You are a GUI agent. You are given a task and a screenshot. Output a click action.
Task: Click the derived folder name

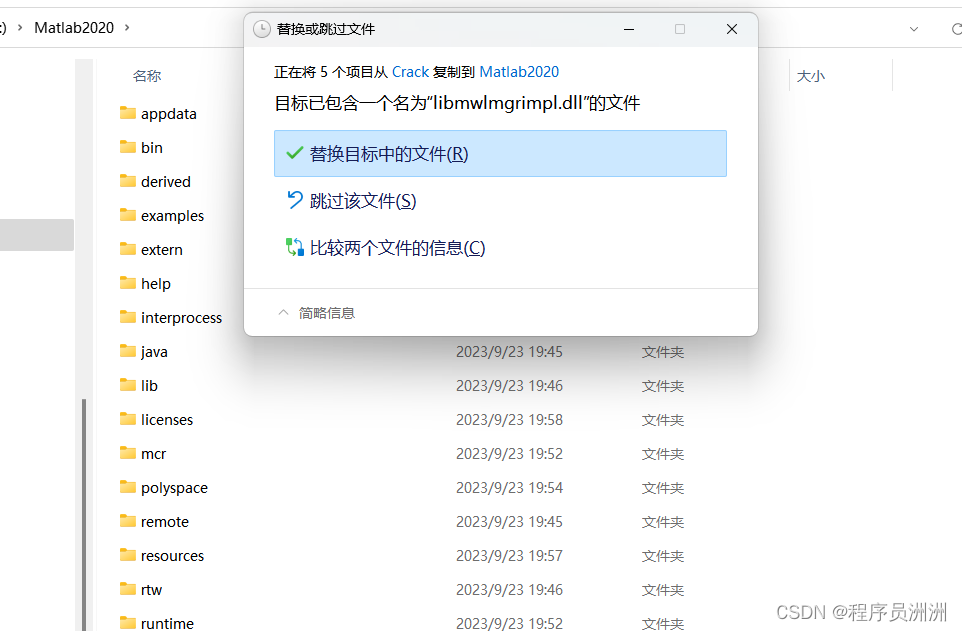tap(166, 182)
